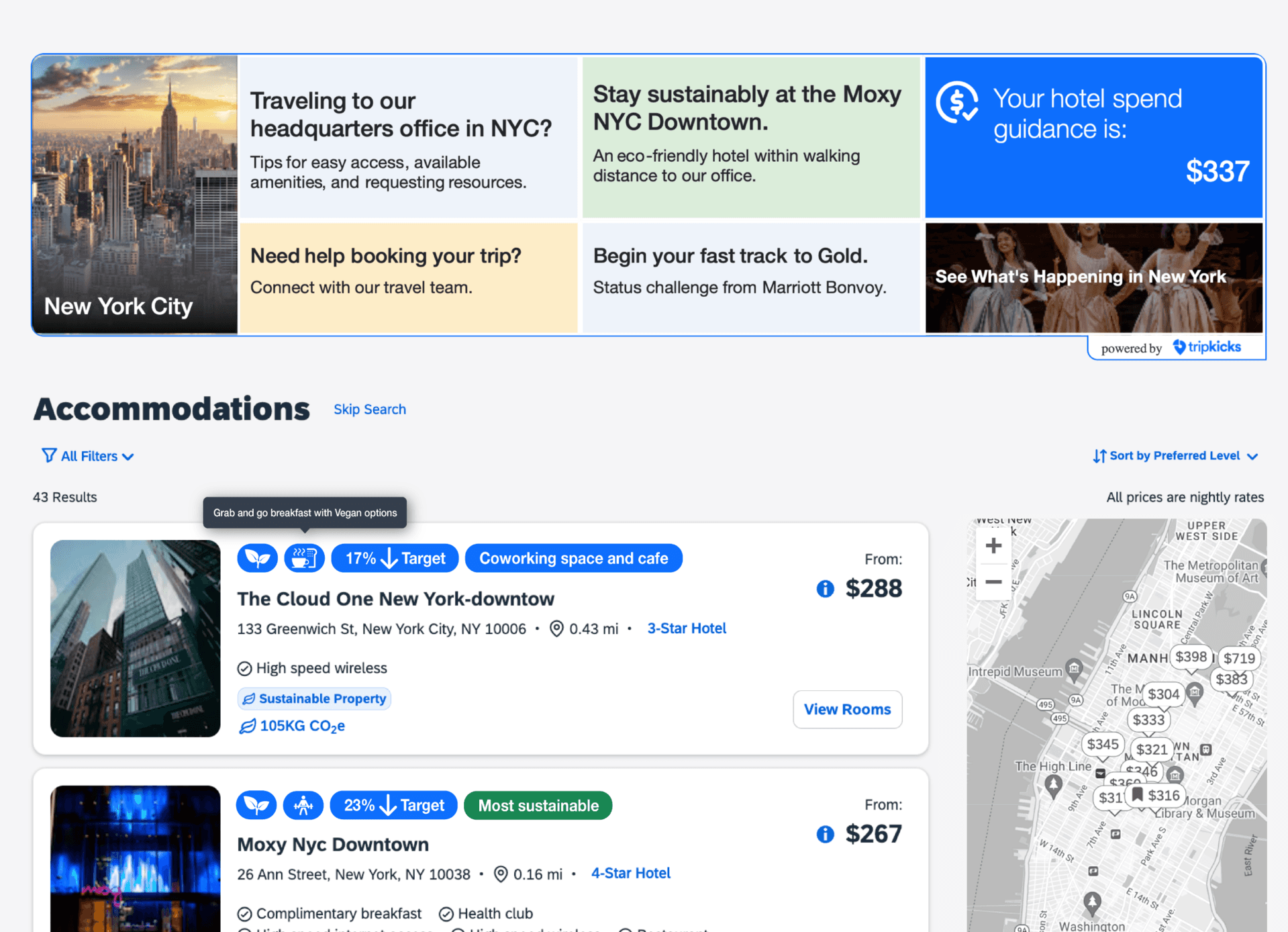Click the Sustainable Property badge
The image size is (1288, 932).
point(314,698)
